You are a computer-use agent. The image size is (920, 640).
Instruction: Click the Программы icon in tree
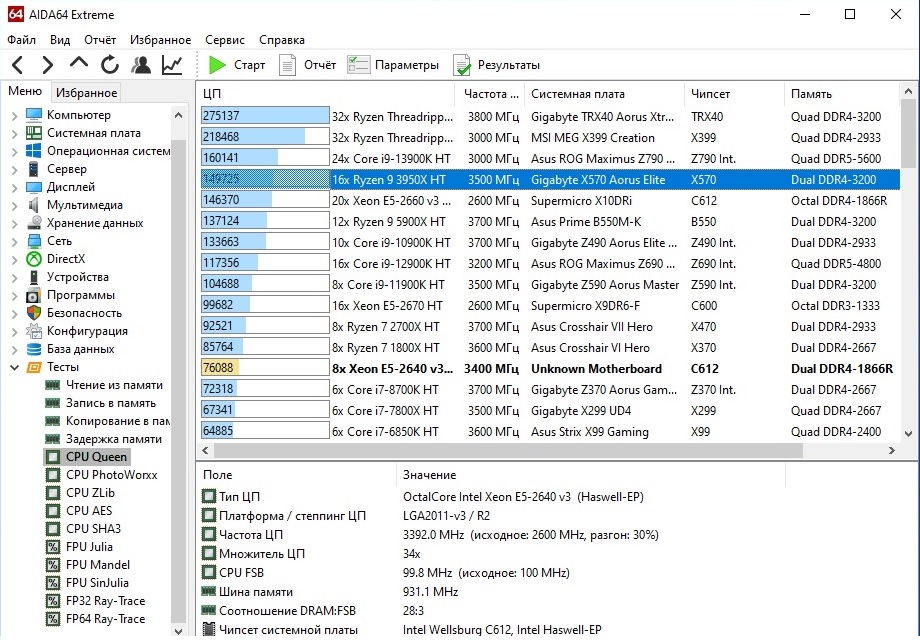coord(34,295)
